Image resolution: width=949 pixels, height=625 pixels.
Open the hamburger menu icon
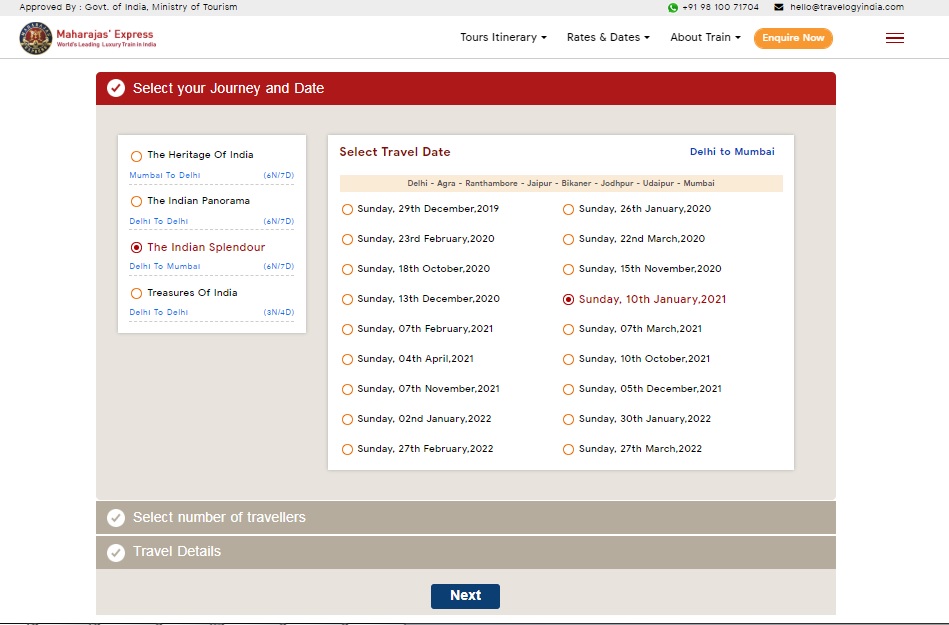coord(894,38)
